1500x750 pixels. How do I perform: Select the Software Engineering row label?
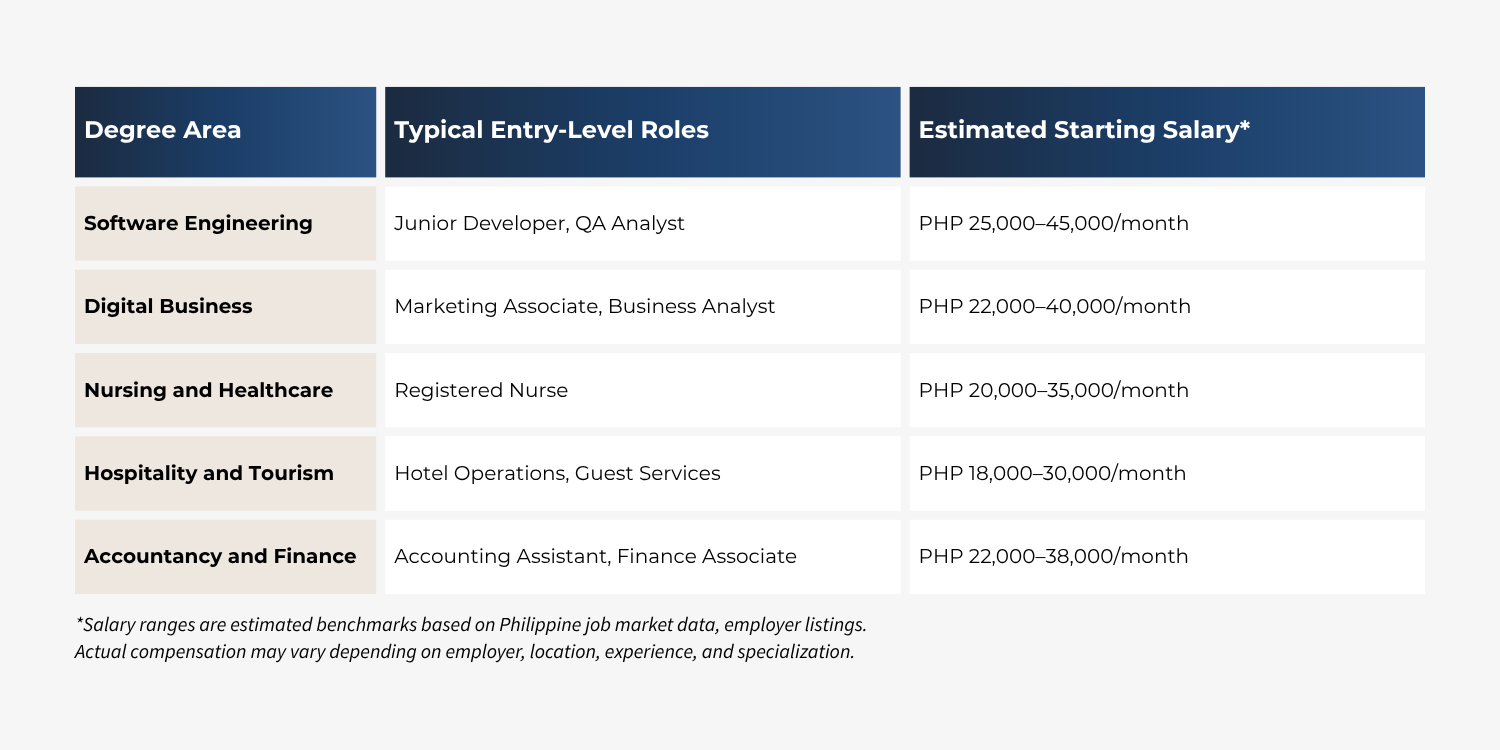tap(225, 223)
